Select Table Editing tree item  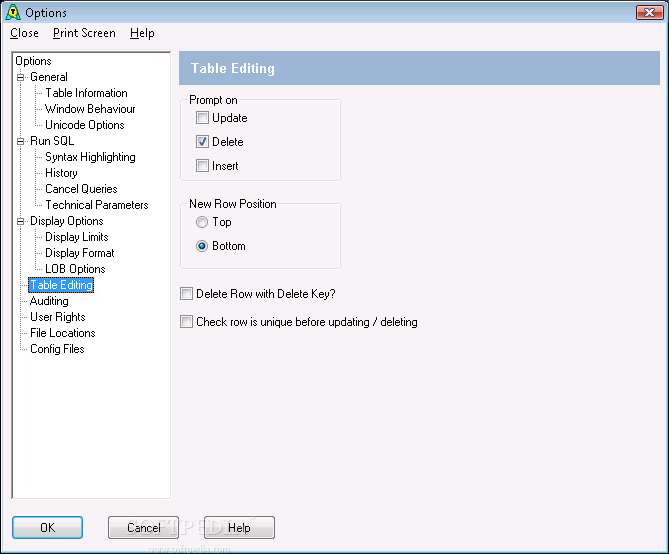tap(61, 285)
